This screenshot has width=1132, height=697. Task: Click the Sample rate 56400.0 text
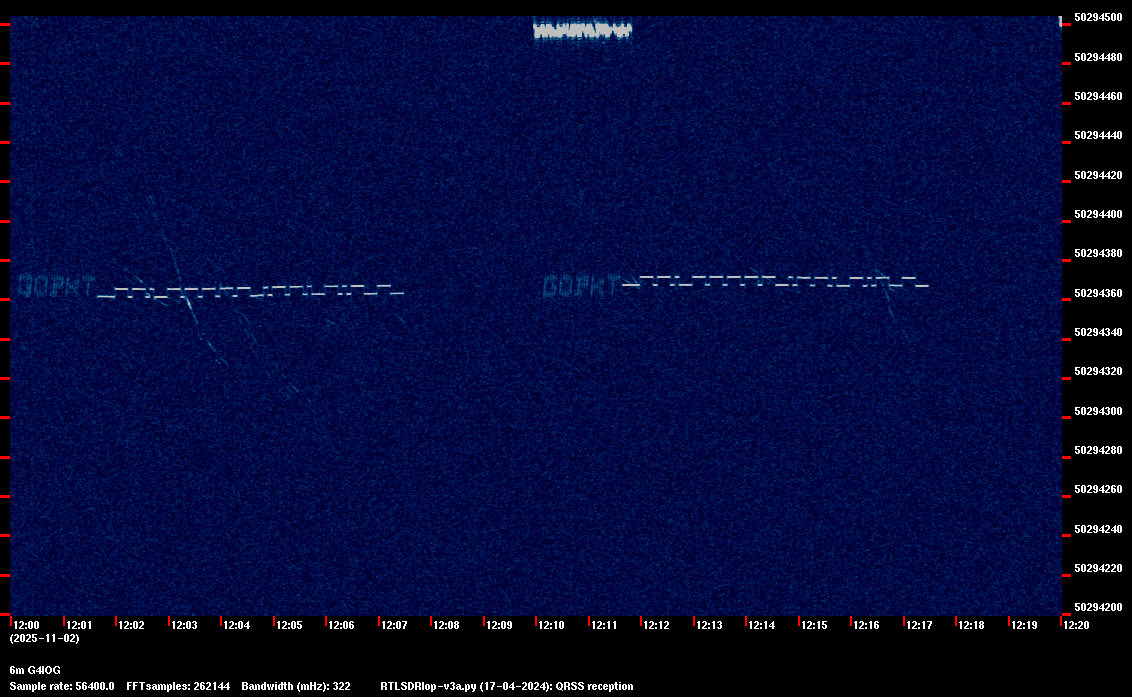click(x=62, y=687)
